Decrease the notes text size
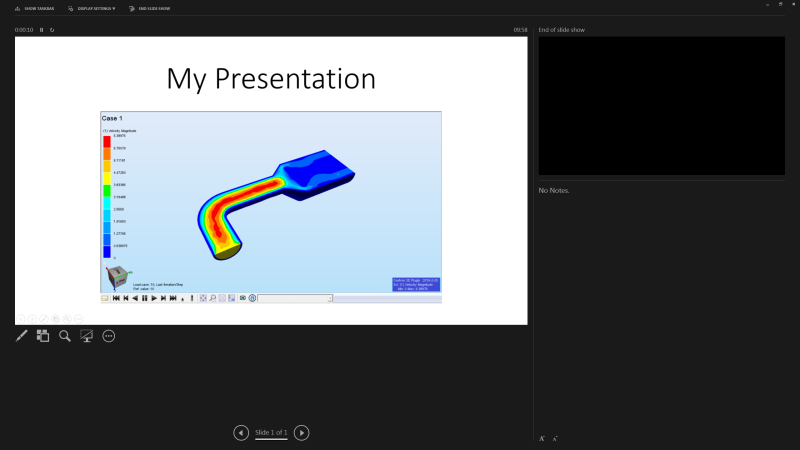Viewport: 800px width, 450px height. point(555,438)
